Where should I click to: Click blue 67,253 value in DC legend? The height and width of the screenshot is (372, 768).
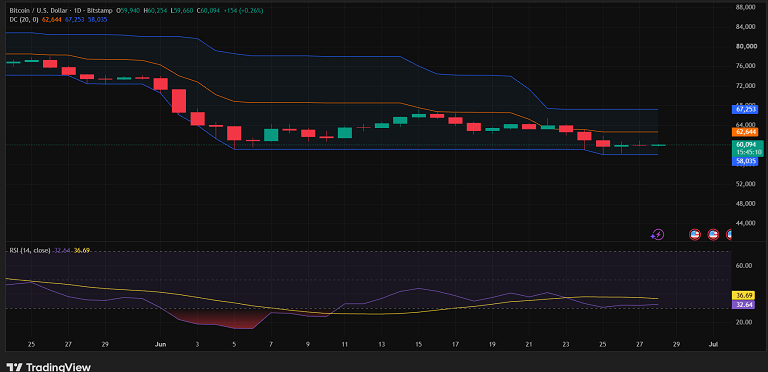pos(74,19)
